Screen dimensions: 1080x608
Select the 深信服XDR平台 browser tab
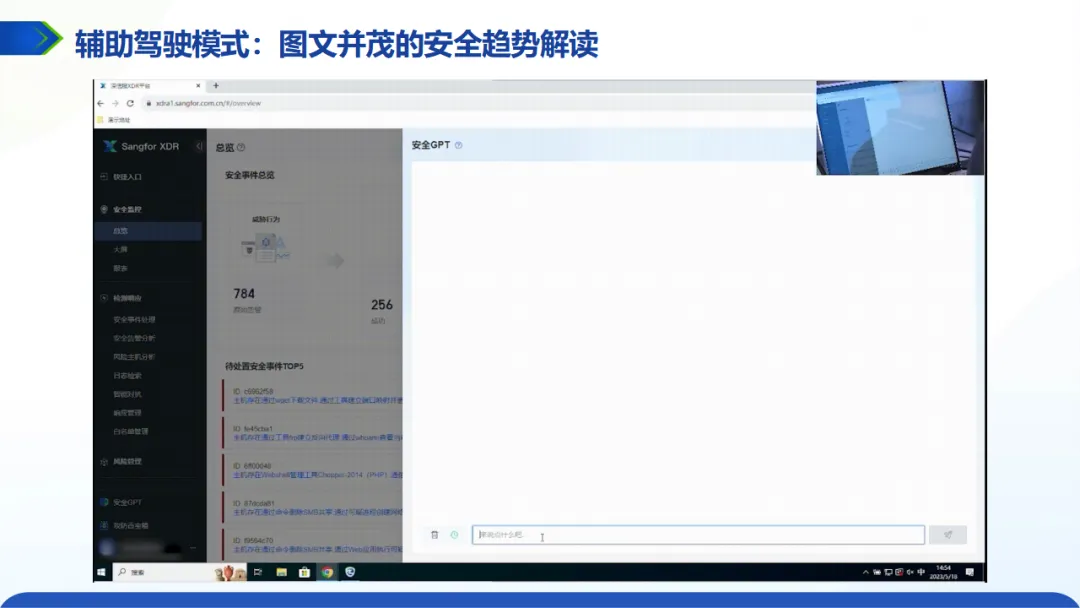(x=150, y=86)
